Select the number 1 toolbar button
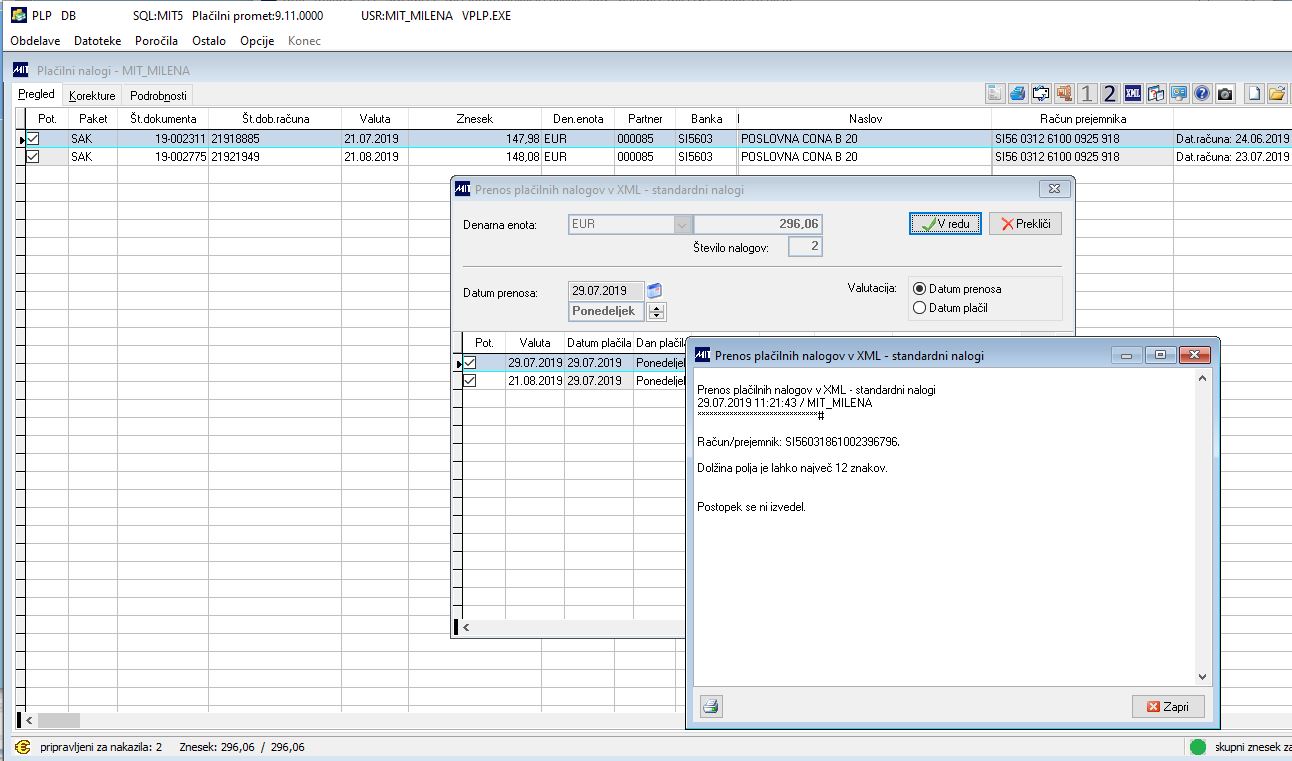Screen dimensions: 1292x761 pos(1087,93)
